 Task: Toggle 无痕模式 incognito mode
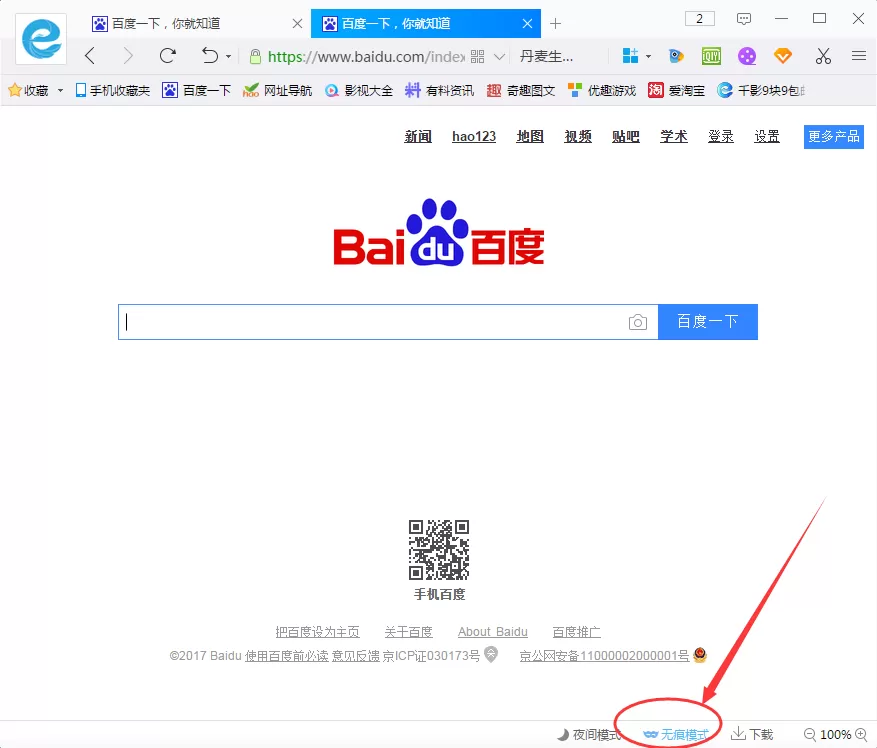[x=676, y=735]
